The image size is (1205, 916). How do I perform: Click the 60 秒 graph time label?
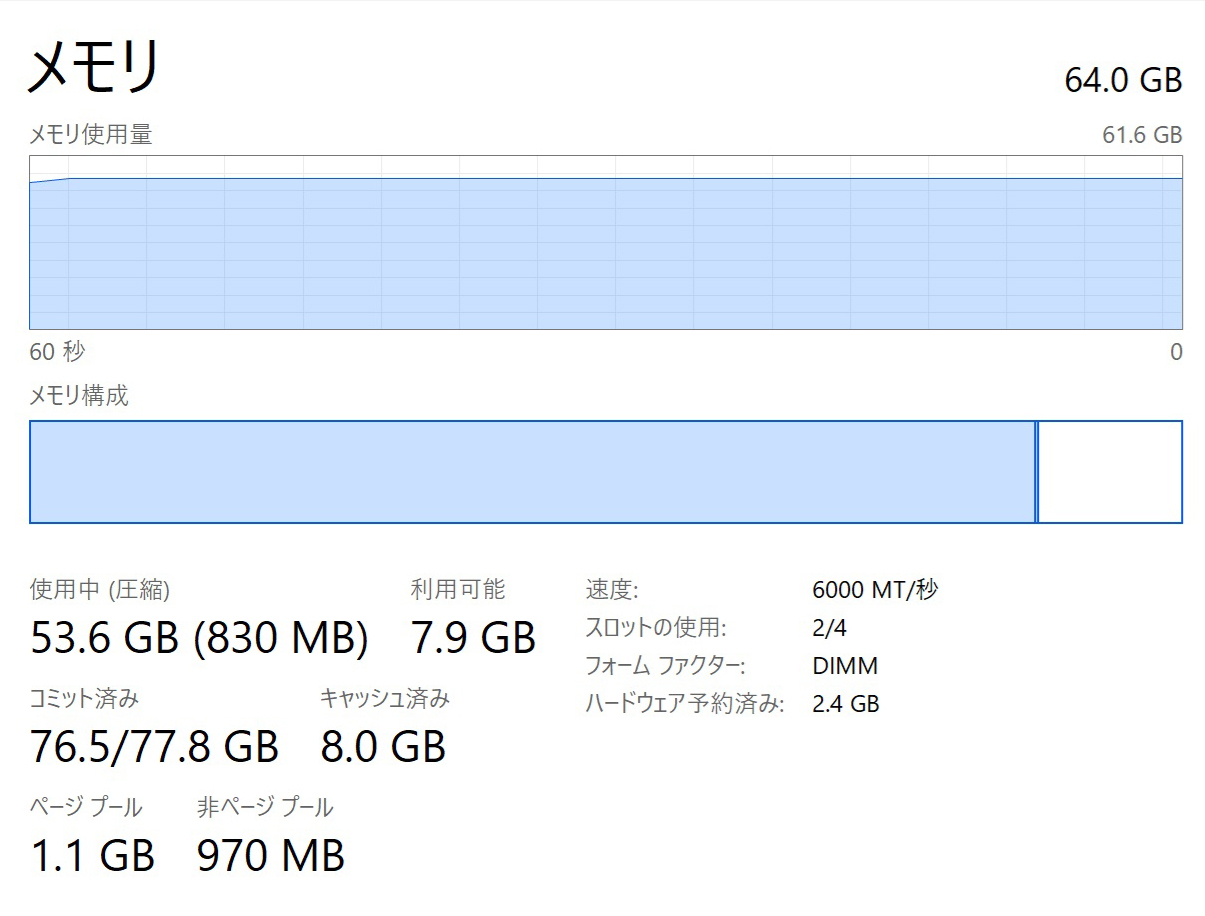pyautogui.click(x=58, y=352)
